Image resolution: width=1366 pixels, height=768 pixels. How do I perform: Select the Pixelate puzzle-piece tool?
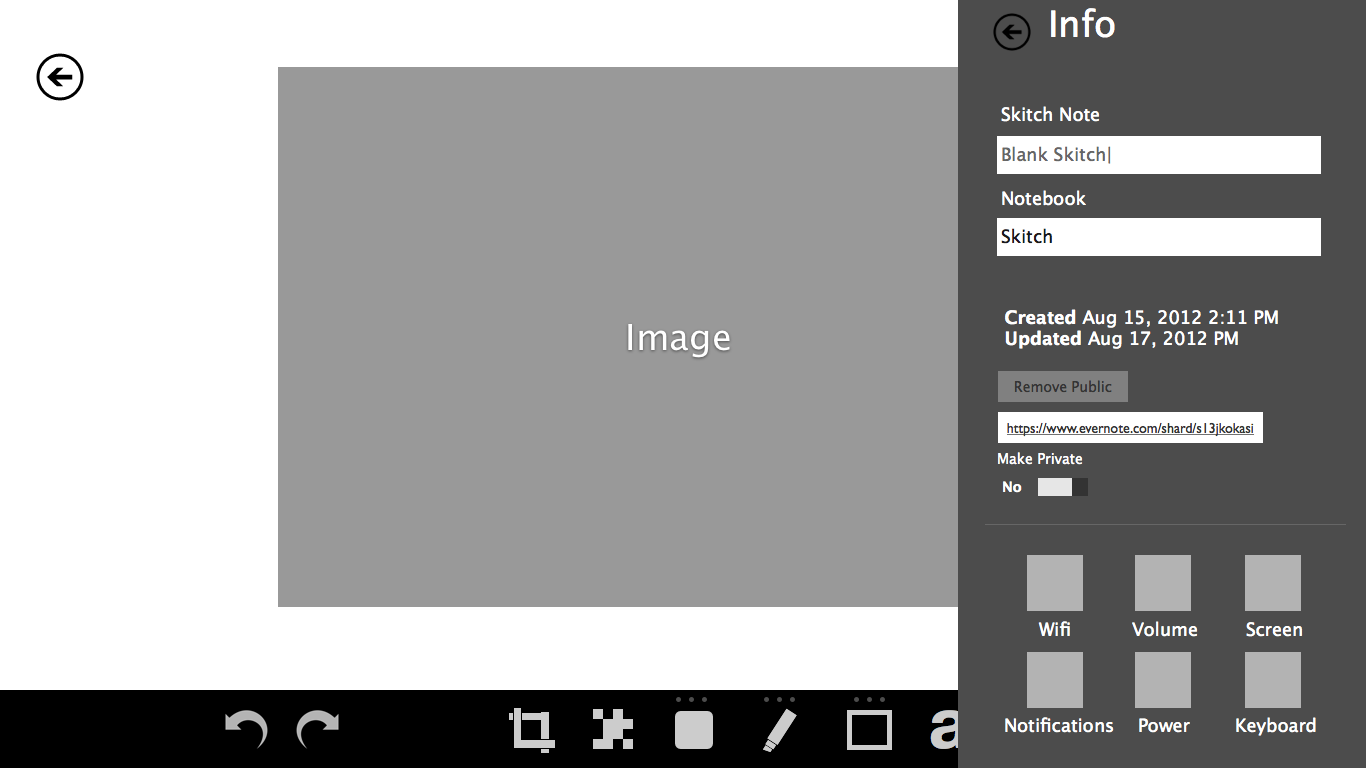(612, 729)
